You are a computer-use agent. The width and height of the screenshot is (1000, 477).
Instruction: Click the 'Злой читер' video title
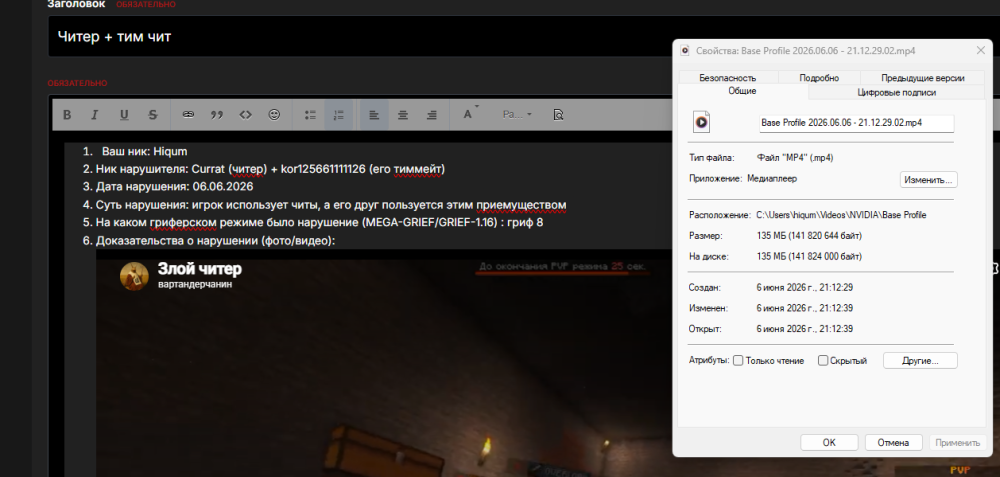click(x=200, y=269)
